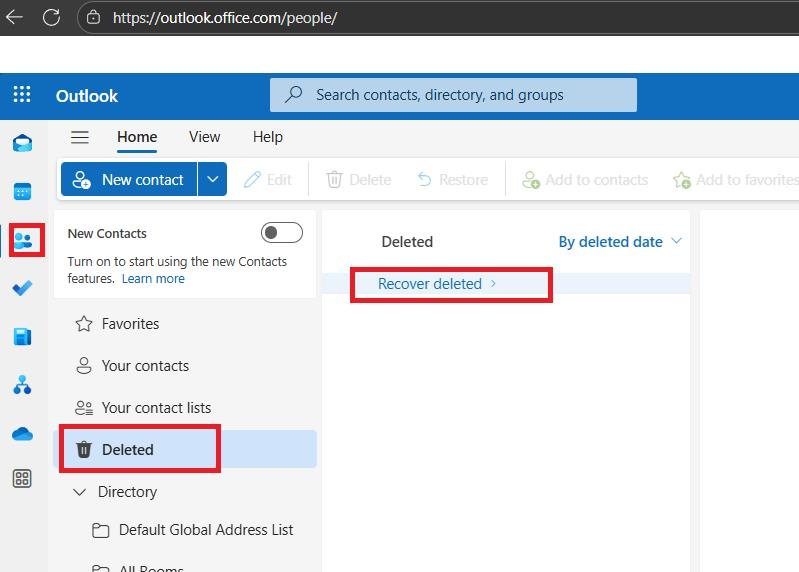The width and height of the screenshot is (799, 572).
Task: Turn on the New Contacts toggle
Action: click(x=281, y=233)
